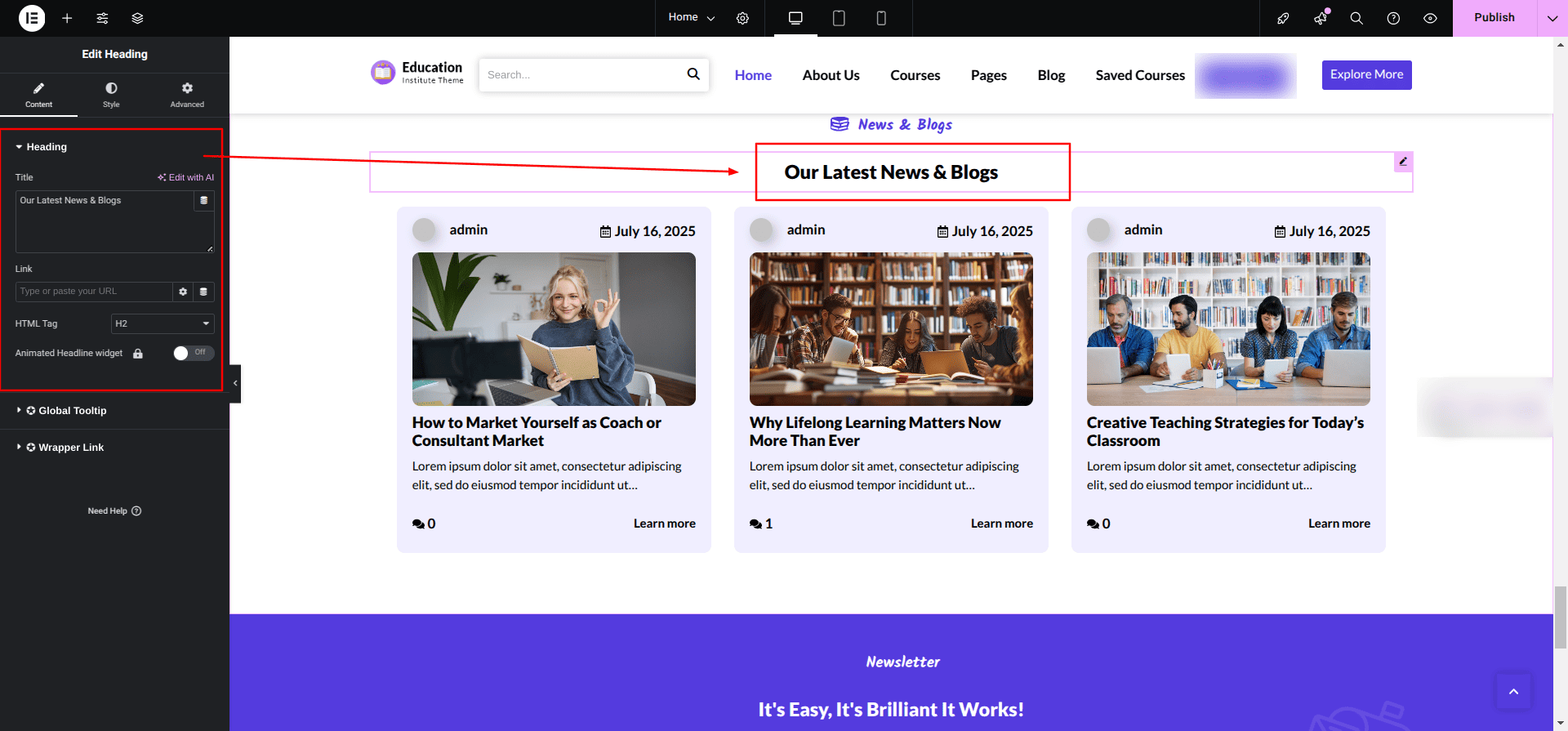Preview changes with the eye icon
The image size is (1568, 731).
click(1430, 18)
